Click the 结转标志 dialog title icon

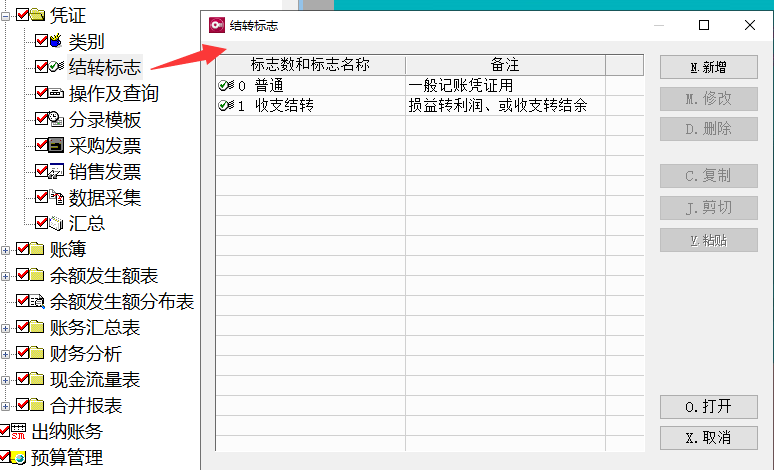click(x=217, y=25)
